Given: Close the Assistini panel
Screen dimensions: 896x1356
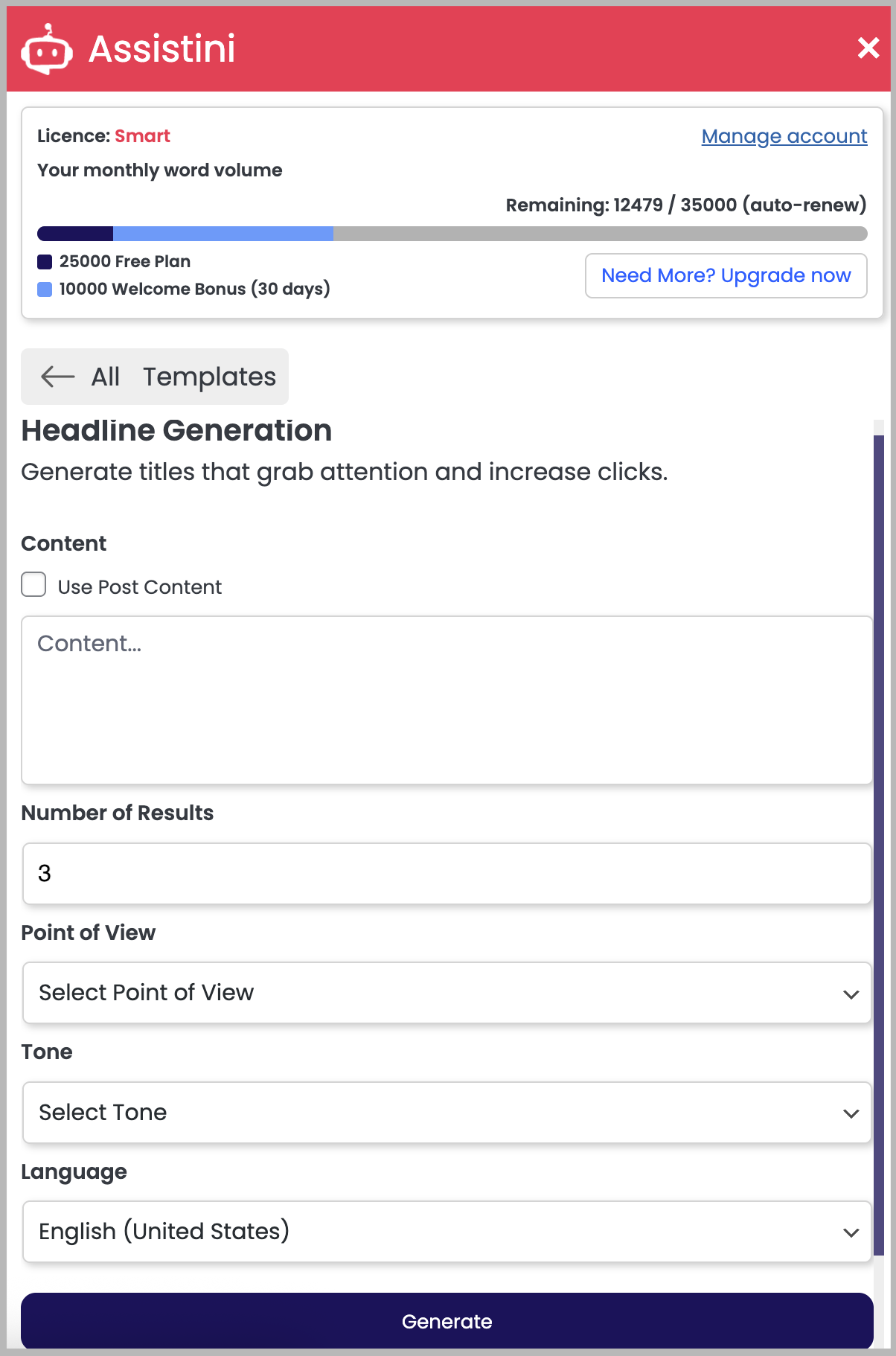Looking at the screenshot, I should pyautogui.click(x=868, y=48).
